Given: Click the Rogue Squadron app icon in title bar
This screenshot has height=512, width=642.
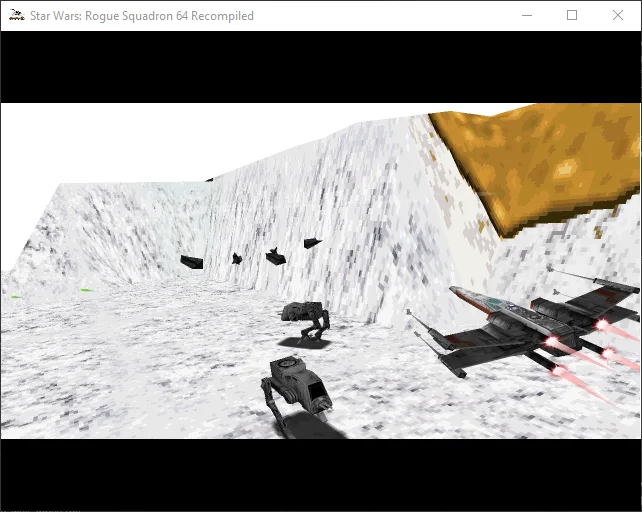Looking at the screenshot, I should click(16, 16).
